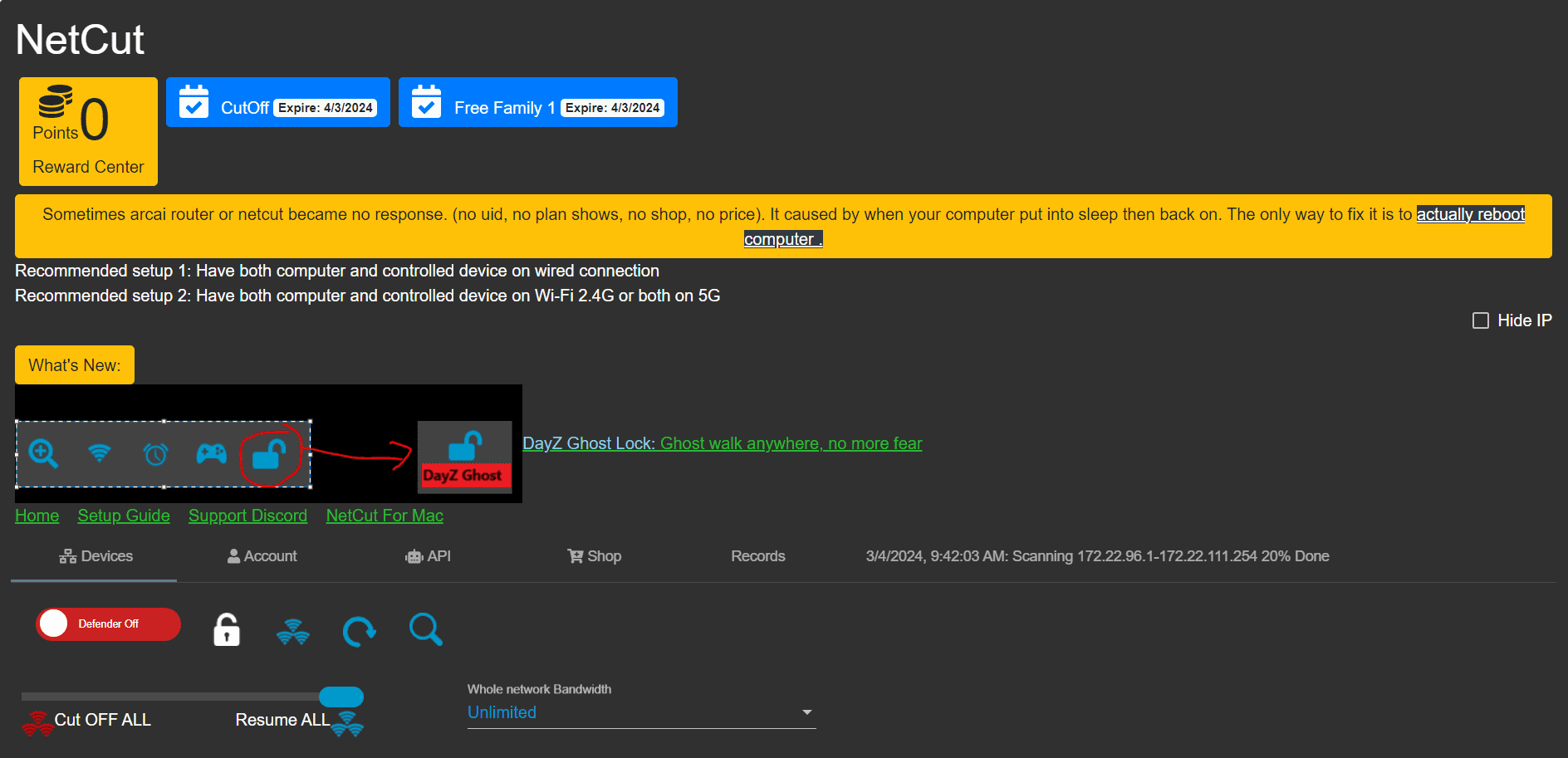Screen dimensions: 1568x758
Task: Open the NetCut For Mac link
Action: pos(385,516)
